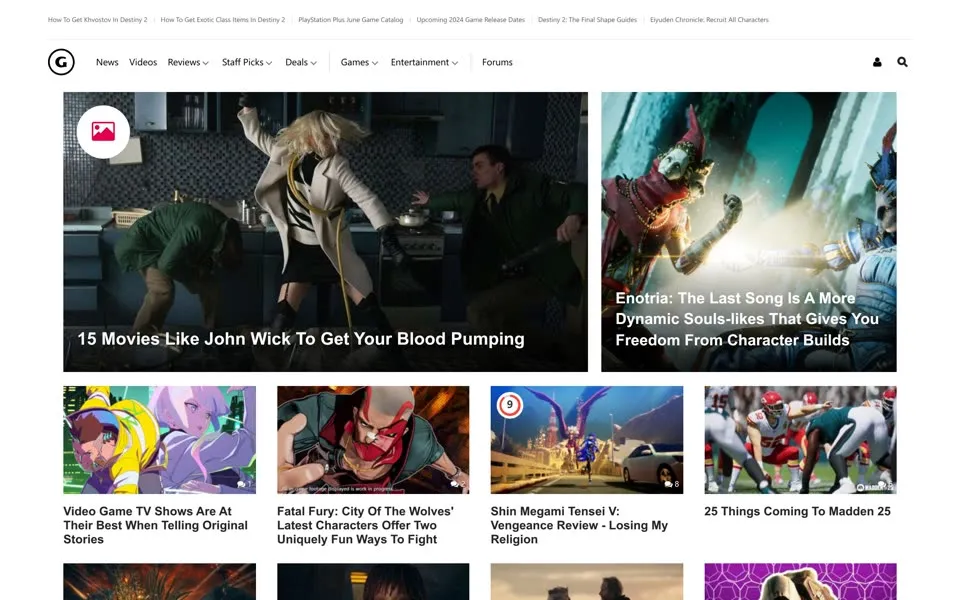Screen dimensions: 960x600
Task: Open How To Get Exotic Class Items link
Action: point(223,20)
